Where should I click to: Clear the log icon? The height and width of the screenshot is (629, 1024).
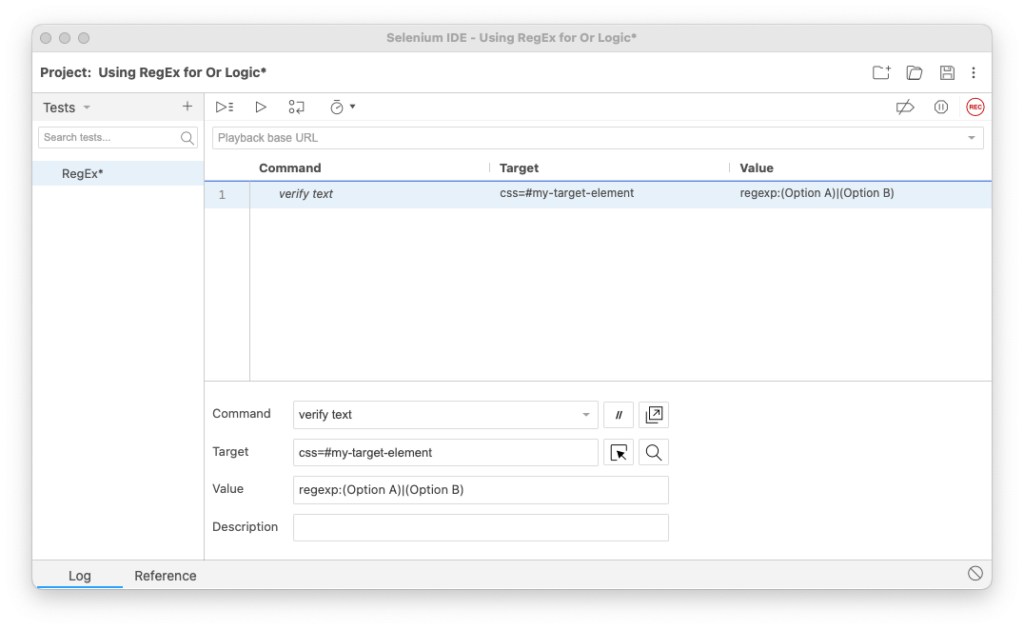(975, 573)
